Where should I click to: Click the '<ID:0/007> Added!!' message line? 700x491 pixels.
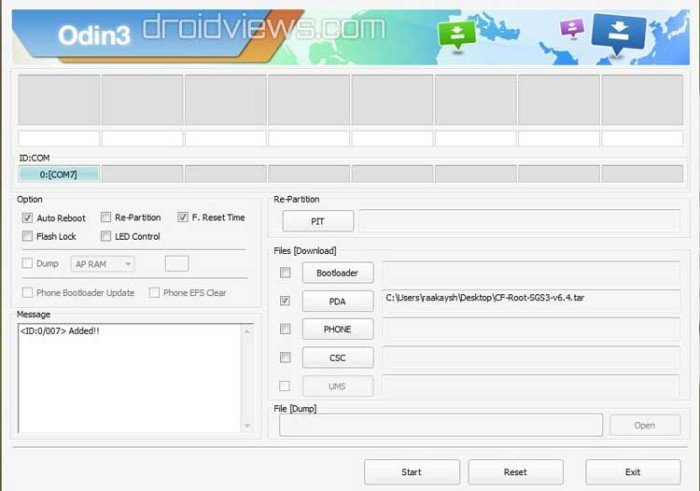60,331
